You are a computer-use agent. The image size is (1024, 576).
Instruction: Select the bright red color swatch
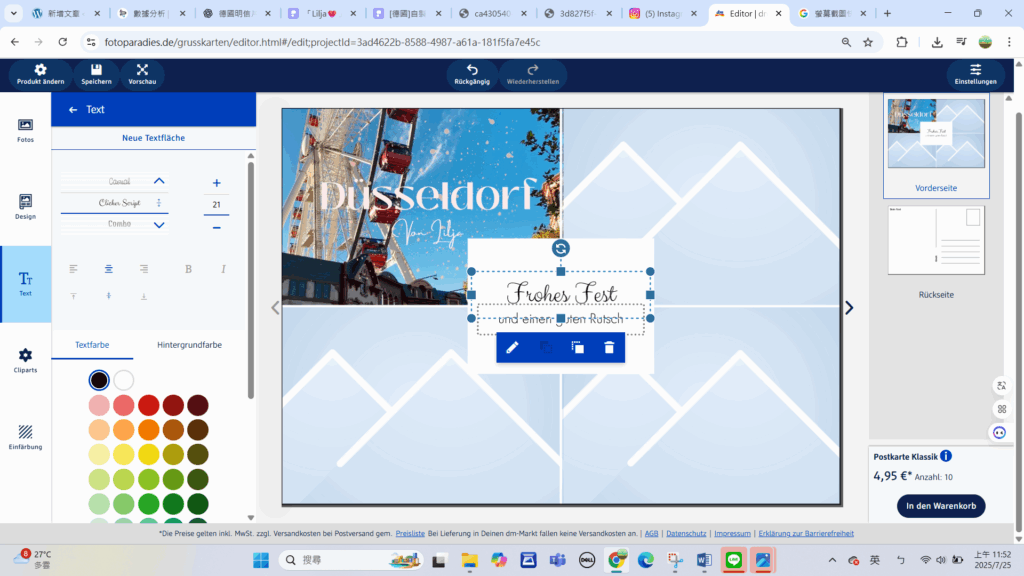tap(149, 405)
